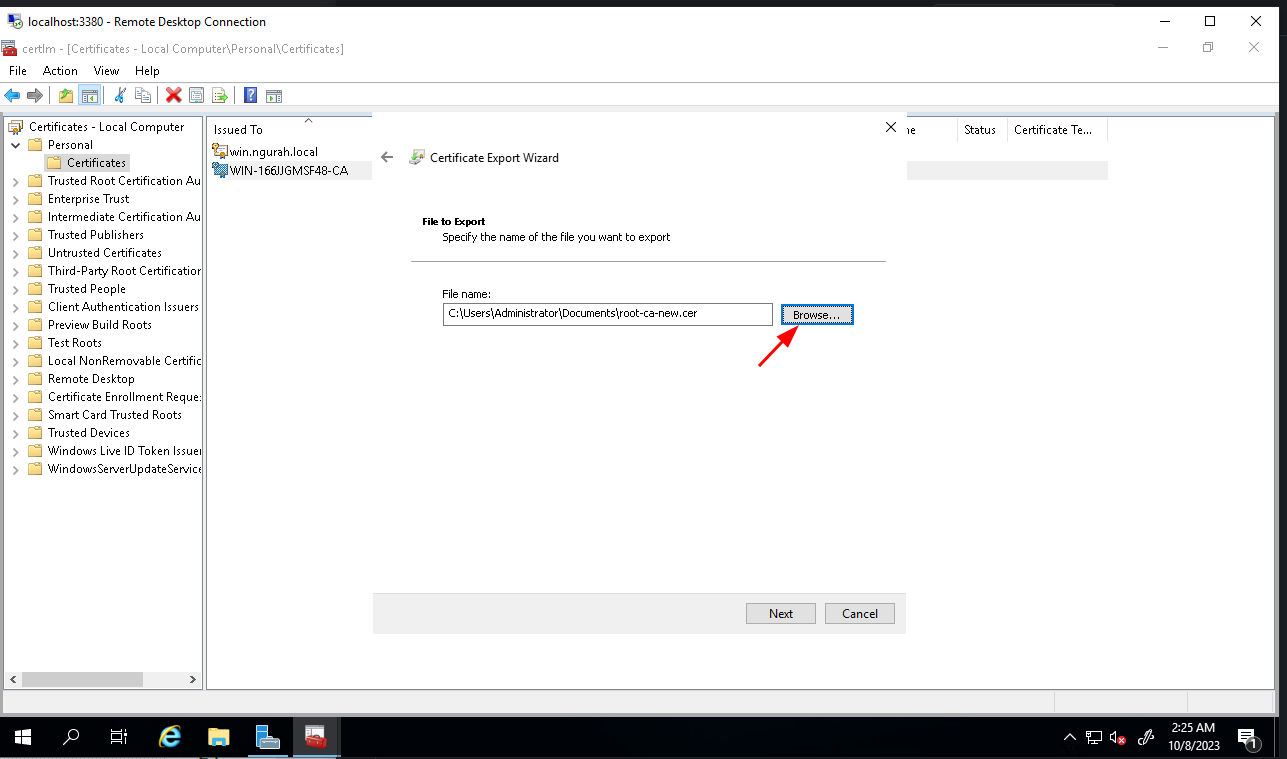Click the Back arrow in the MMC toolbar

[x=12, y=95]
